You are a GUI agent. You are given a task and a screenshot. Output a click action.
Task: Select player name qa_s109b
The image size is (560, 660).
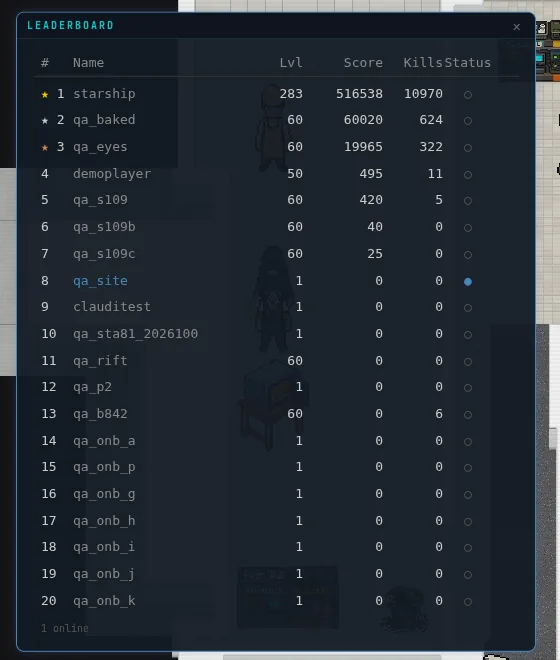pyautogui.click(x=104, y=227)
